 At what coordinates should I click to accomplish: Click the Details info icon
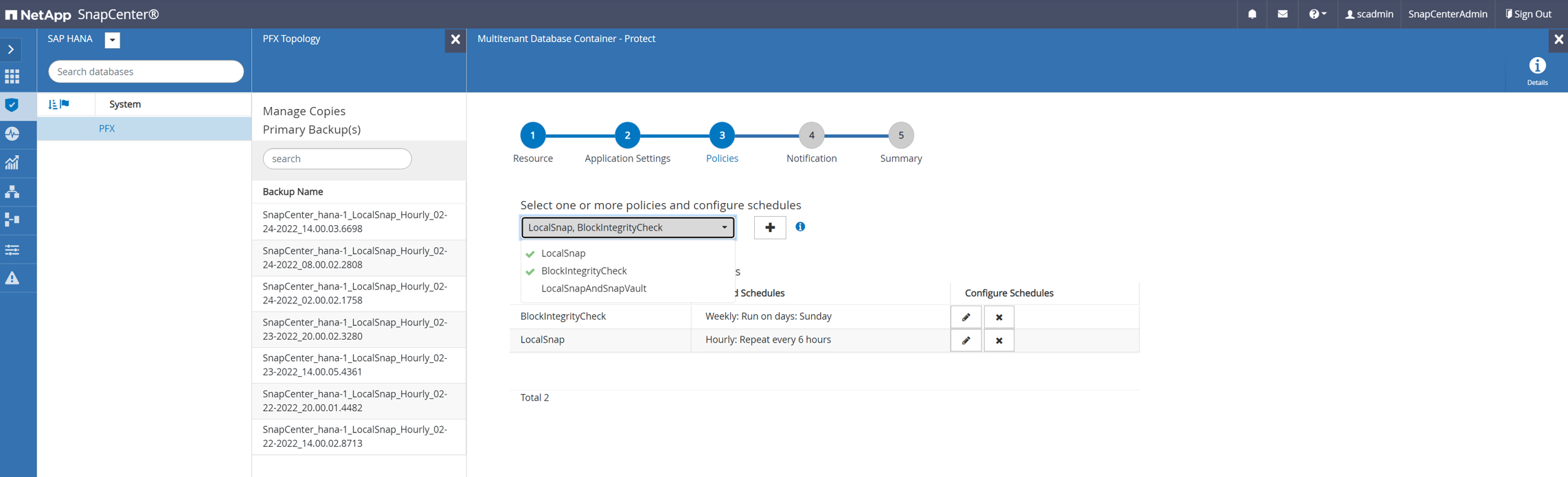coord(1537,69)
